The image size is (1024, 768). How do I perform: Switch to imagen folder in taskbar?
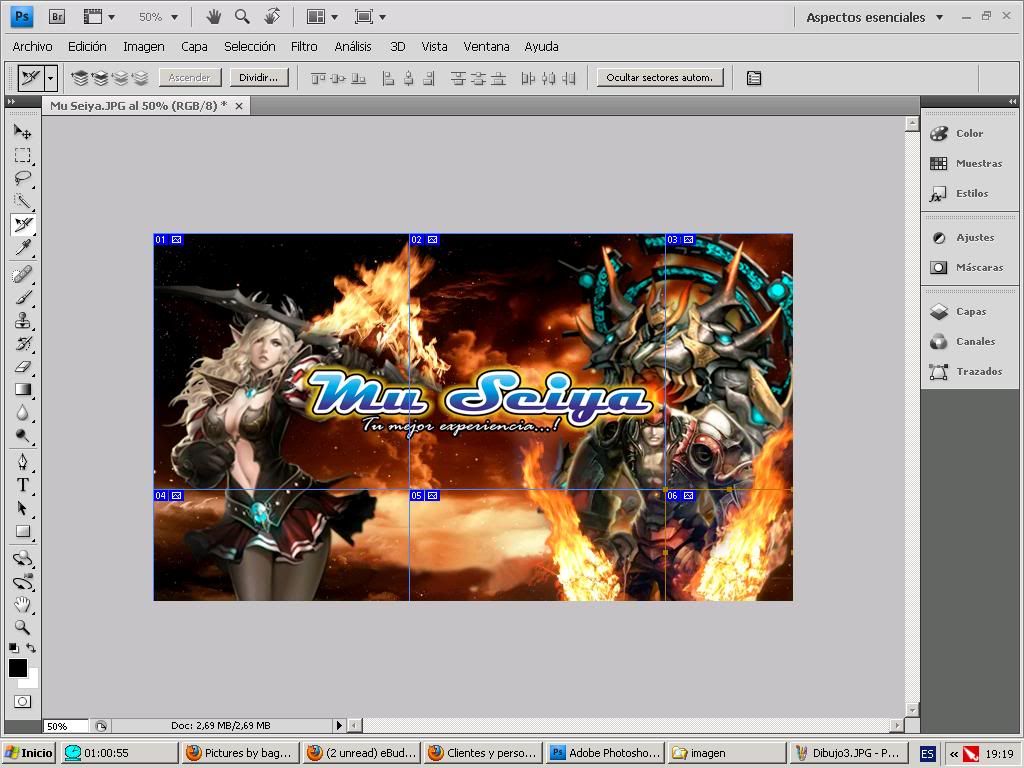tap(727, 753)
